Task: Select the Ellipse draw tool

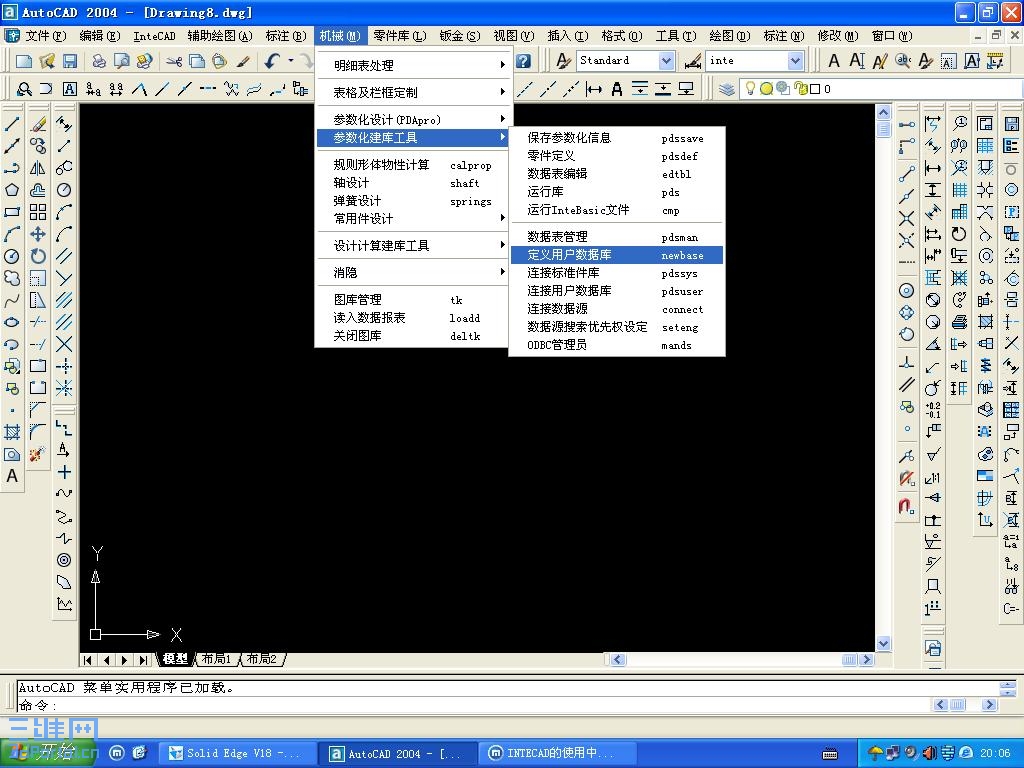Action: [12, 322]
